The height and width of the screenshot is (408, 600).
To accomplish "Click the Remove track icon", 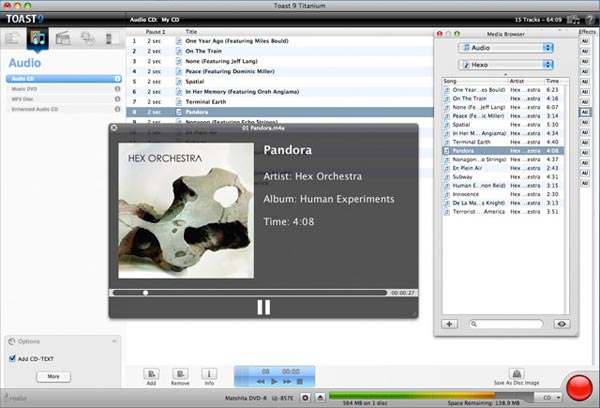I will [x=180, y=373].
